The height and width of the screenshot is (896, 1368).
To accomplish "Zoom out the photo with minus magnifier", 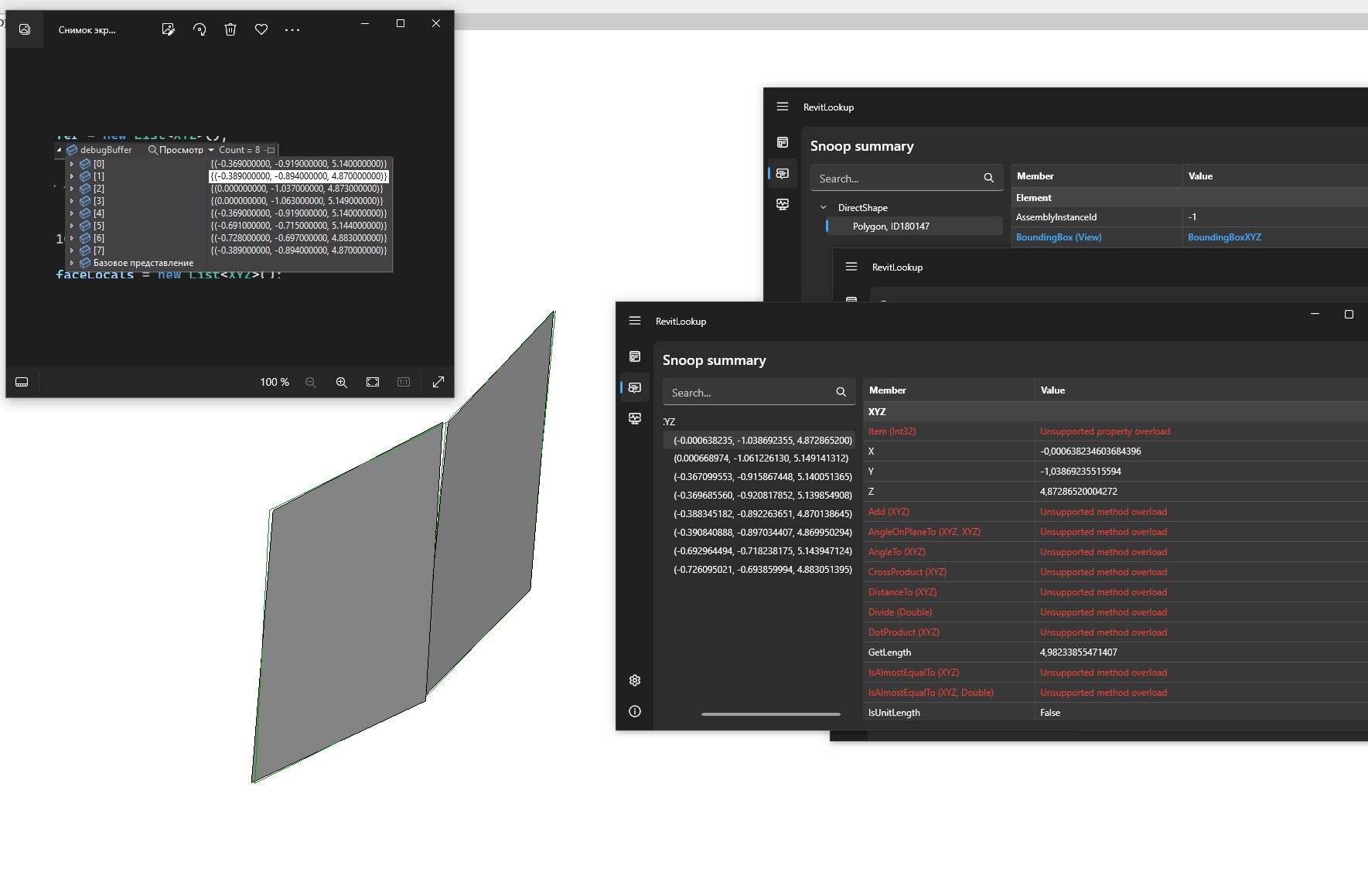I will pos(311,382).
